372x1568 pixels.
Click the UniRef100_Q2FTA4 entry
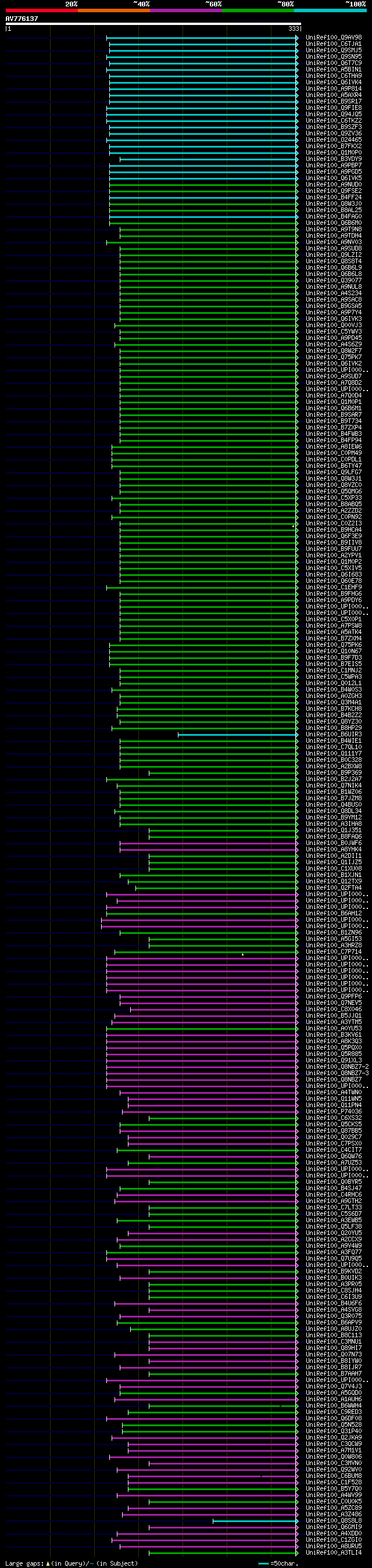(x=334, y=888)
